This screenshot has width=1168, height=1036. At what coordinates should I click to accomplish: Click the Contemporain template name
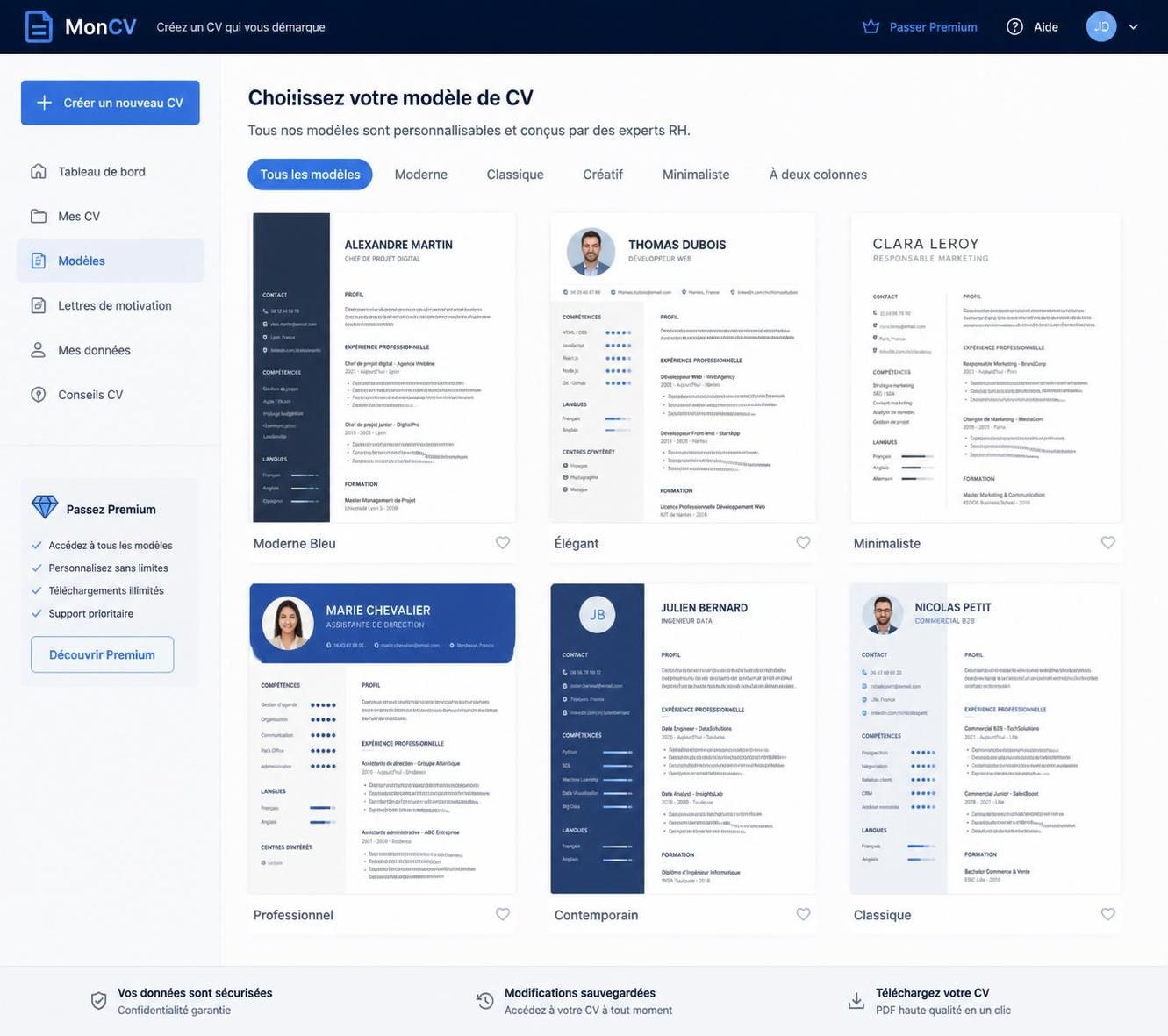pos(596,915)
